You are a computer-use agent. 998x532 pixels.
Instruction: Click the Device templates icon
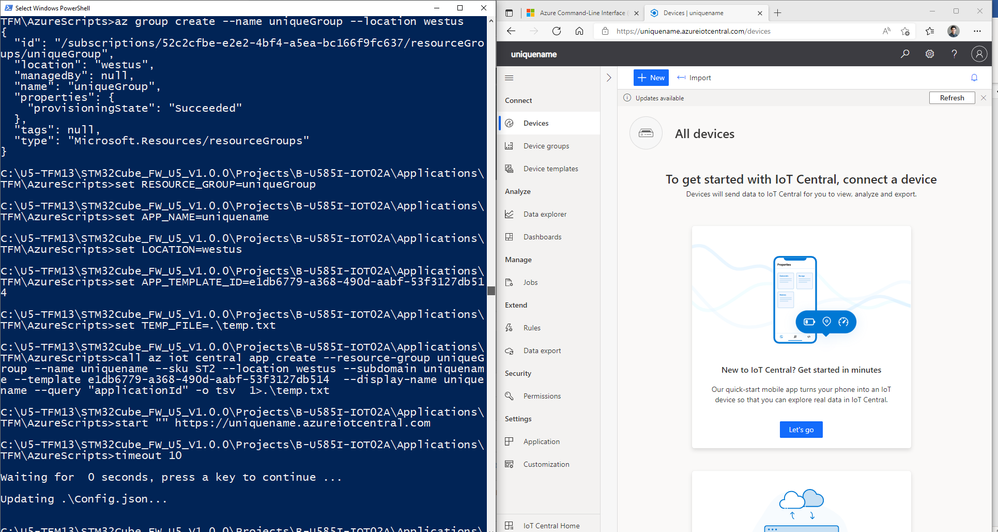pyautogui.click(x=509, y=169)
